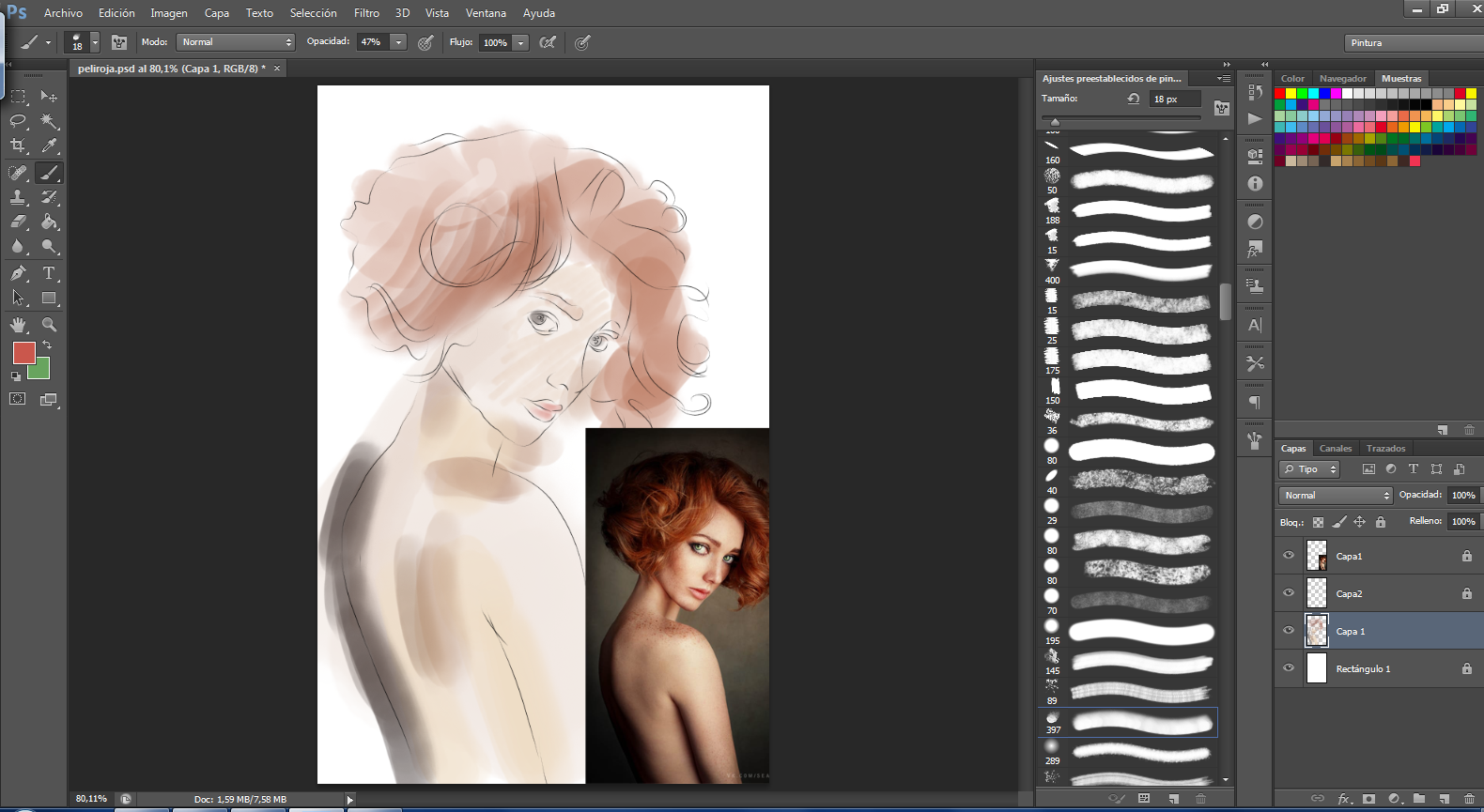Select the Type tool
The width and height of the screenshot is (1484, 812).
[49, 273]
